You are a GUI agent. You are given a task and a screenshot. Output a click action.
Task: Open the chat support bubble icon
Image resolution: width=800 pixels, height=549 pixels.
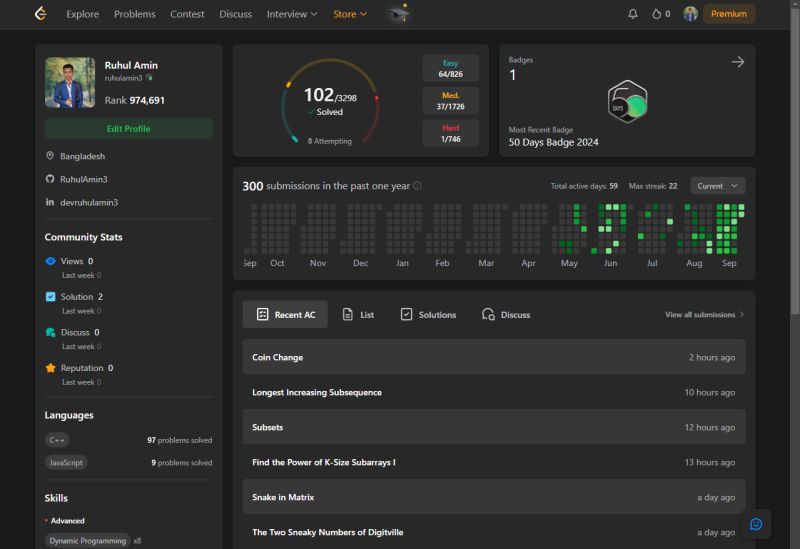(755, 524)
